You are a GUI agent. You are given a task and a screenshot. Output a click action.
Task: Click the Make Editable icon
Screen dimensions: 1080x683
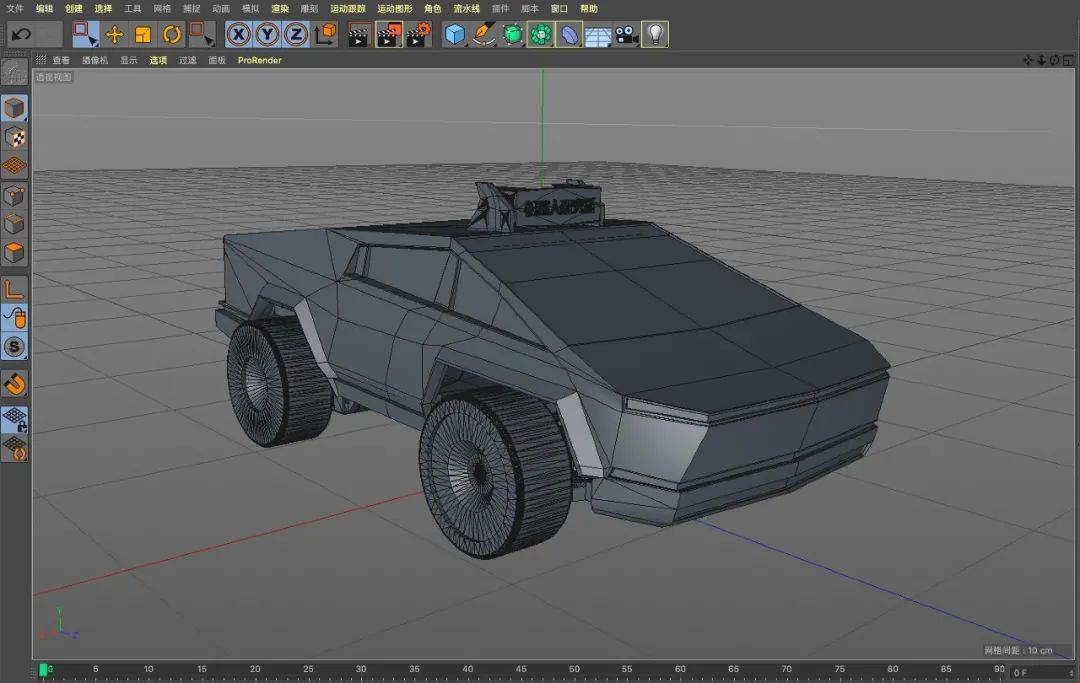(14, 72)
